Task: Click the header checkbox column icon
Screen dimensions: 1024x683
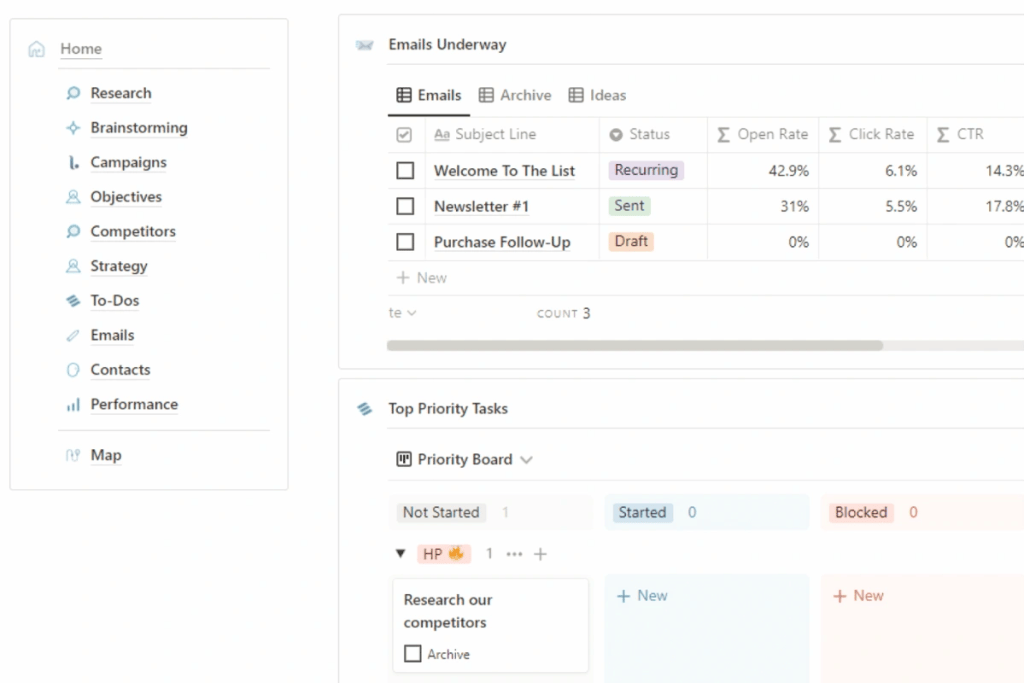Action: click(404, 135)
